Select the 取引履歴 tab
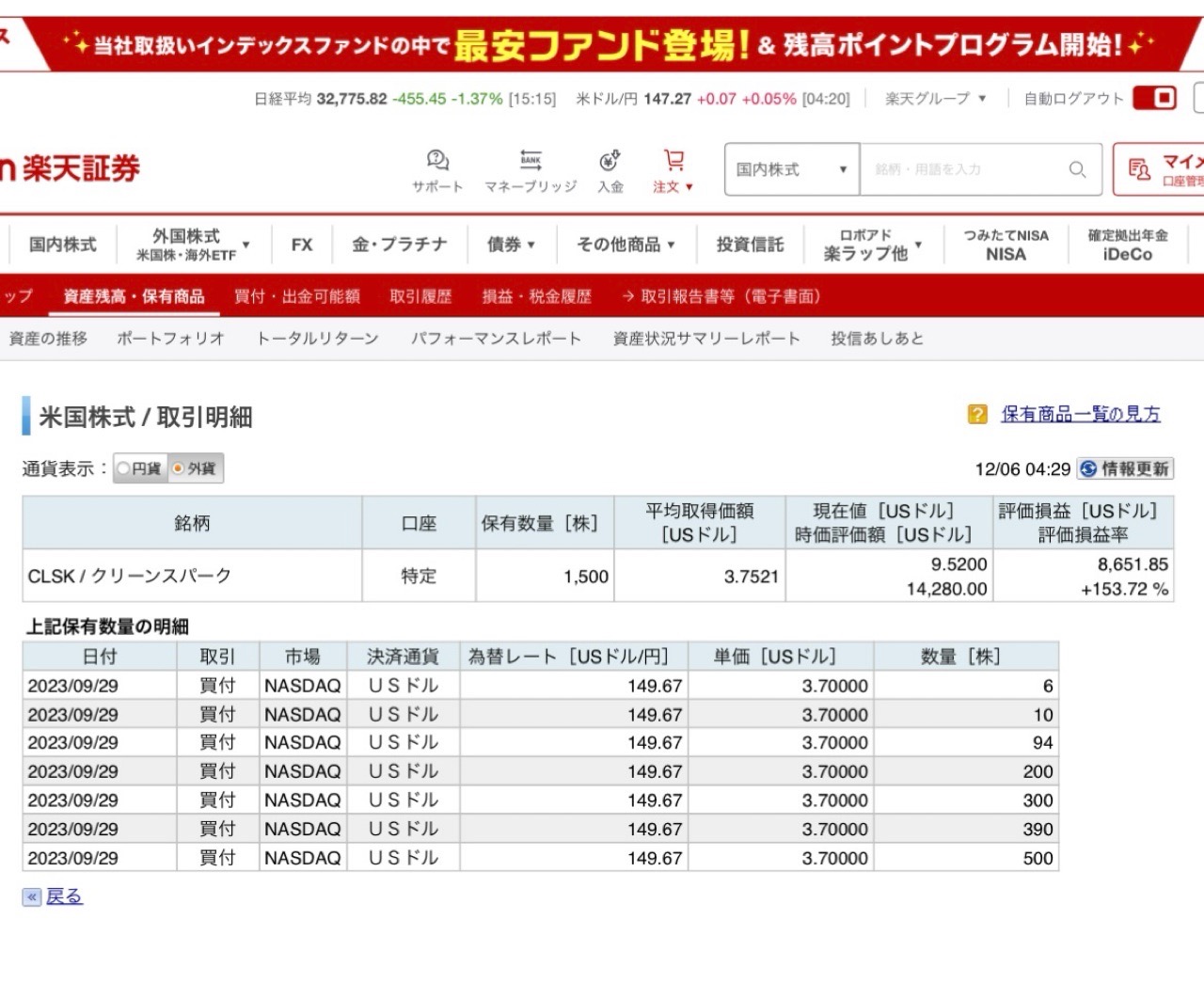This screenshot has height=998, width=1204. 420,296
